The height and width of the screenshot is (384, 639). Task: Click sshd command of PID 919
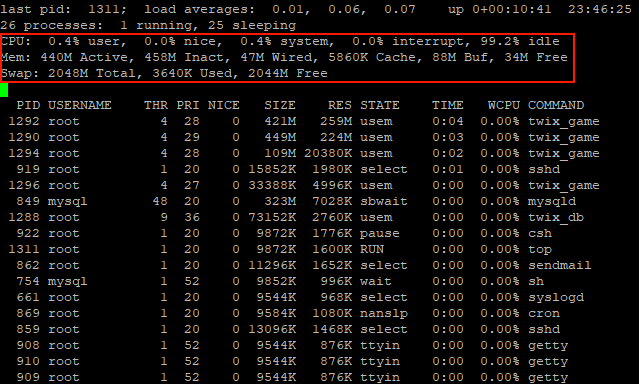tap(544, 169)
